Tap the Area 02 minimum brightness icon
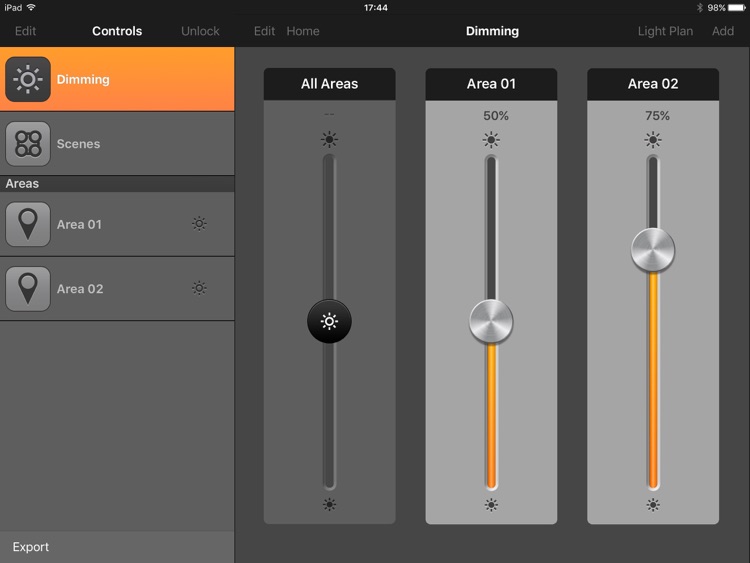Viewport: 750px width, 563px height. pyautogui.click(x=652, y=504)
